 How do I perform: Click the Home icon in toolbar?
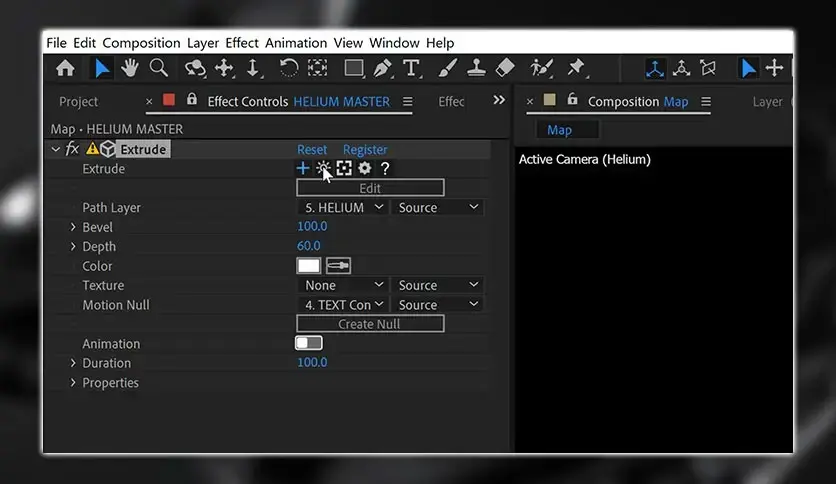coord(66,68)
